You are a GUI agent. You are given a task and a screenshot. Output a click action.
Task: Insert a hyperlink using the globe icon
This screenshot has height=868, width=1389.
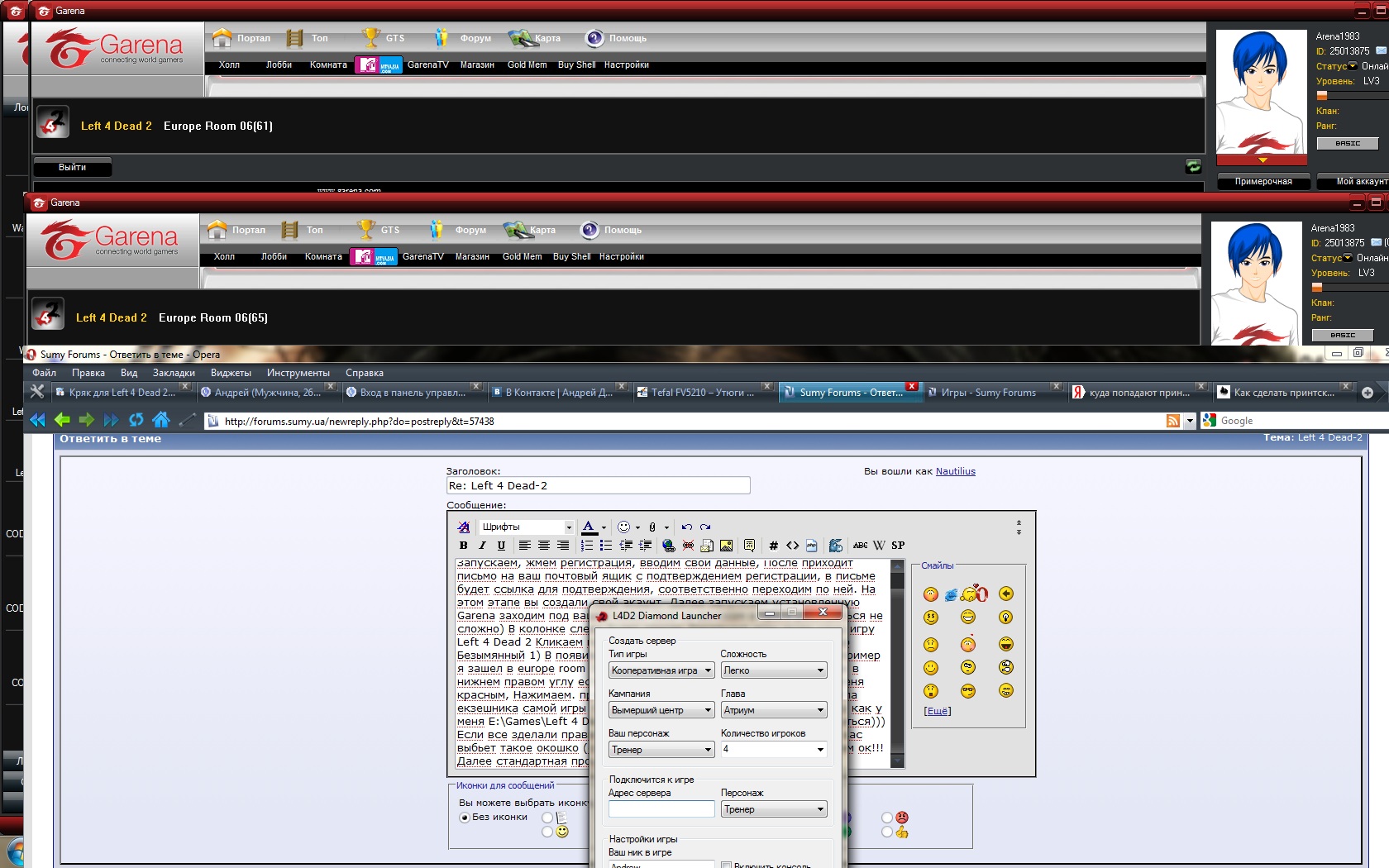[668, 546]
